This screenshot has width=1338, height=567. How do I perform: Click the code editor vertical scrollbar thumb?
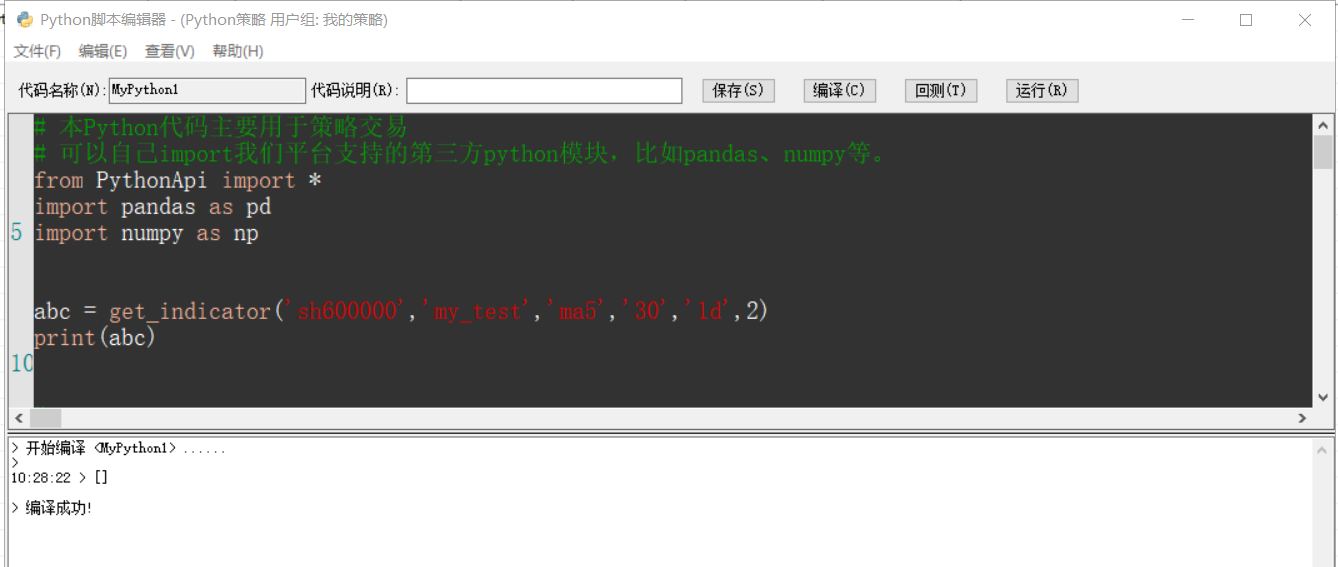[1323, 152]
